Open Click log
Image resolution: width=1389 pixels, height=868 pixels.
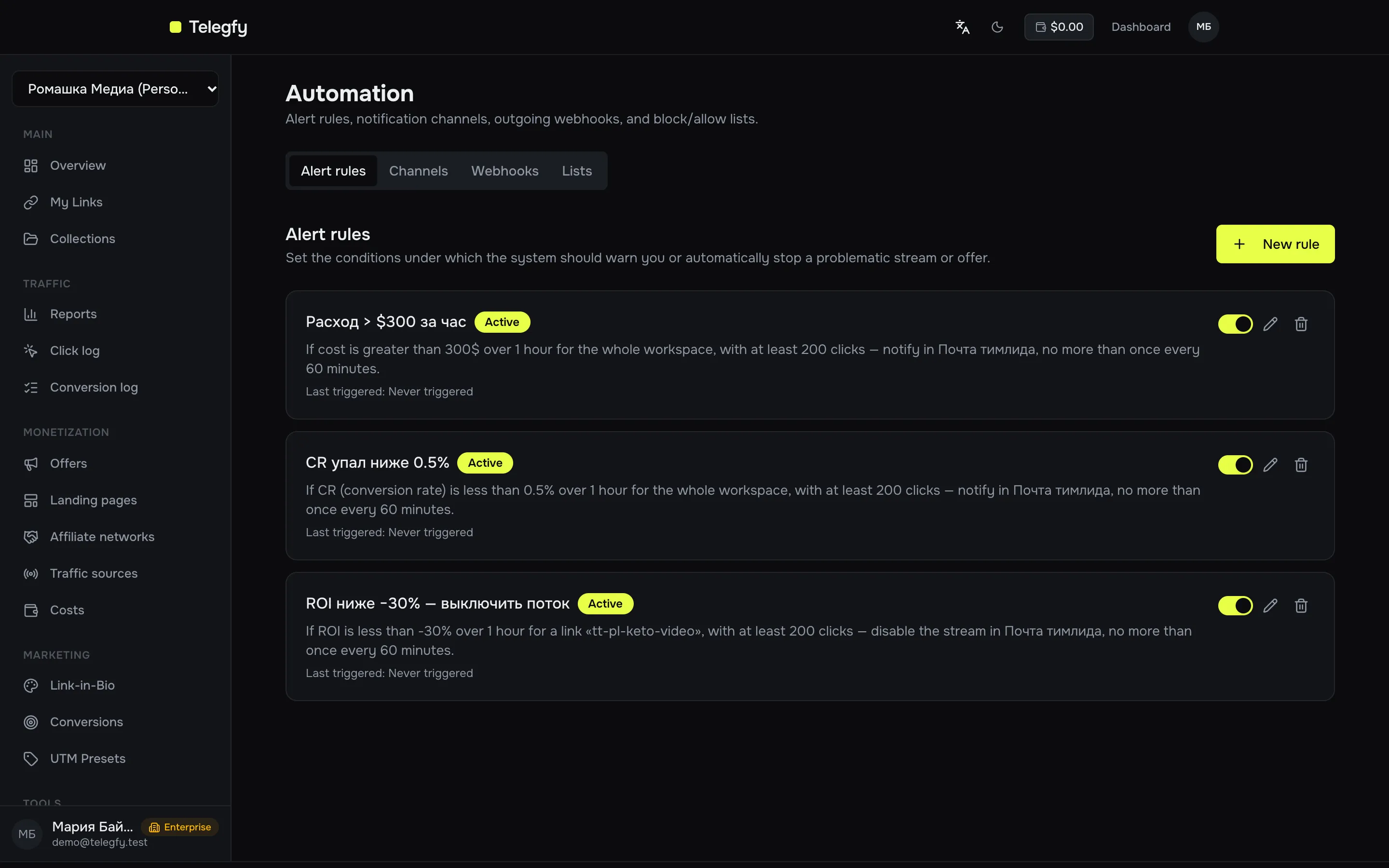coord(115,351)
